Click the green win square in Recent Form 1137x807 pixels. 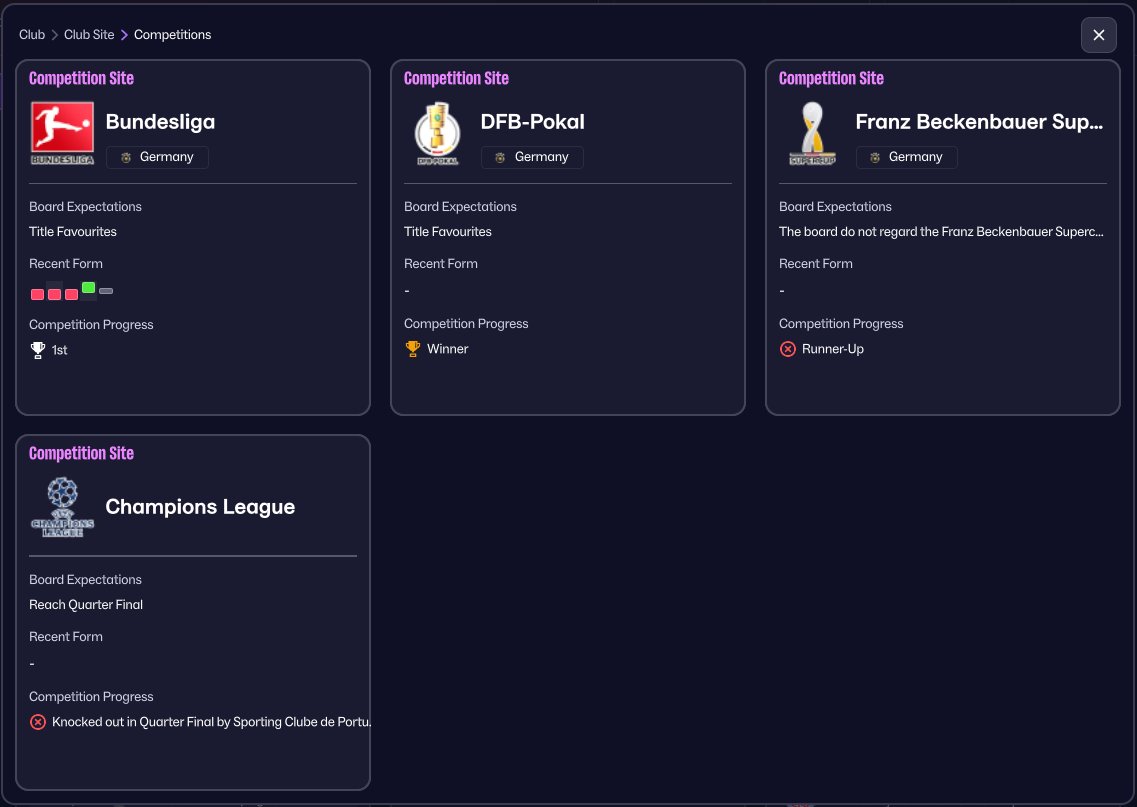[88, 288]
